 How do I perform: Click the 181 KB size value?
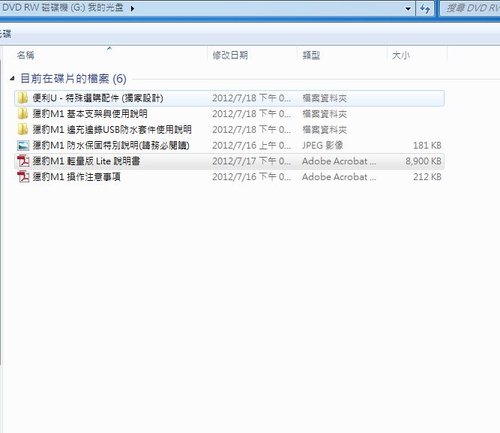(427, 145)
